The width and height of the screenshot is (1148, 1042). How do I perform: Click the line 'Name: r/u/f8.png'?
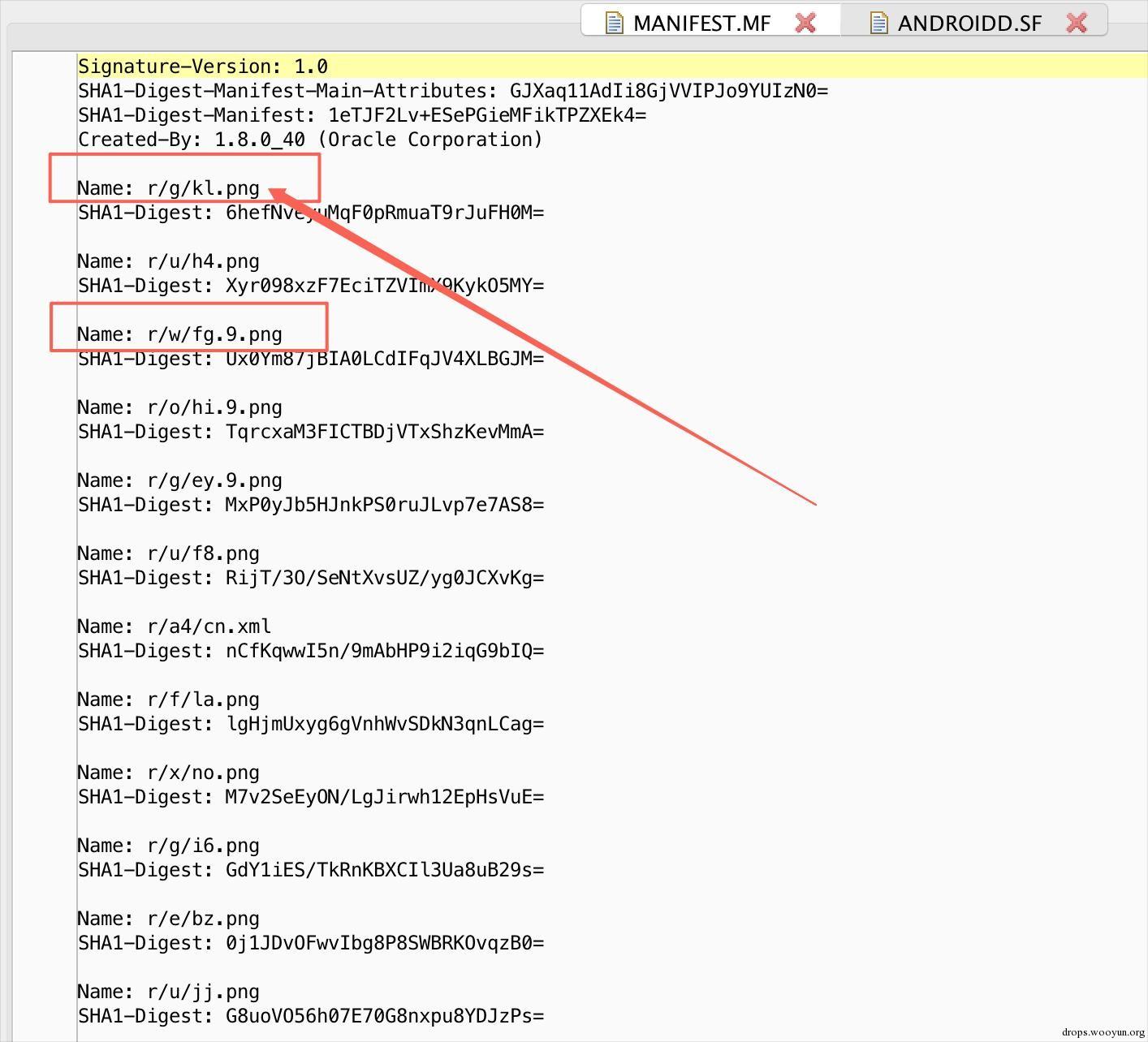tap(169, 553)
